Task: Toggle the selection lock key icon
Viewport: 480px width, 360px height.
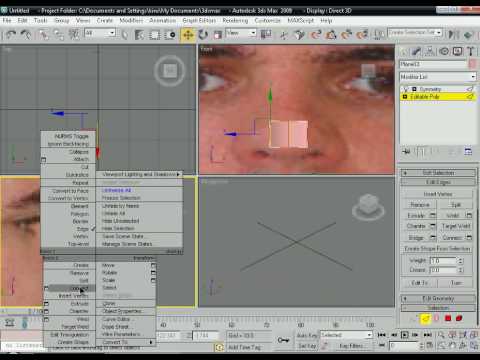Action: 283,340
